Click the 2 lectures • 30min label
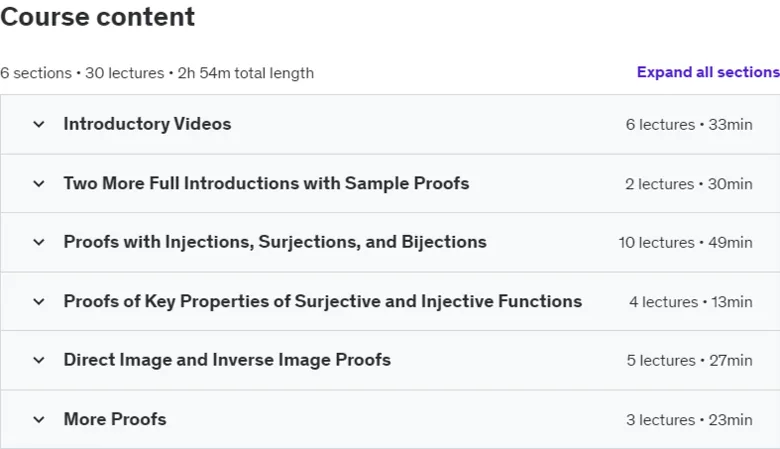780x449 pixels. click(x=689, y=184)
